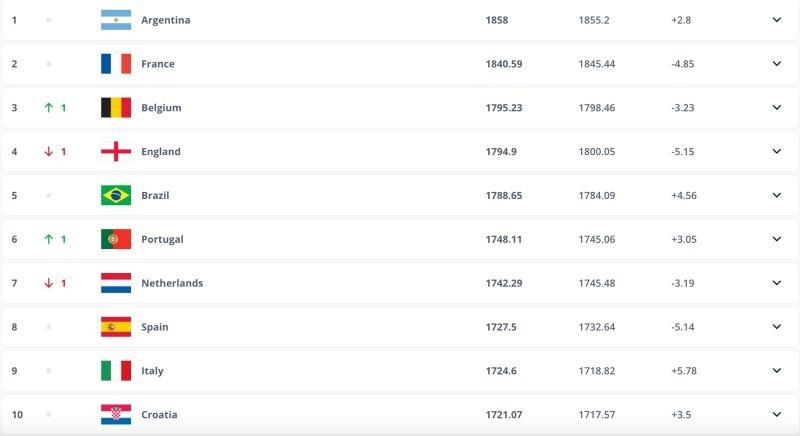This screenshot has width=800, height=436.
Task: Click the England flag icon
Action: (x=116, y=152)
